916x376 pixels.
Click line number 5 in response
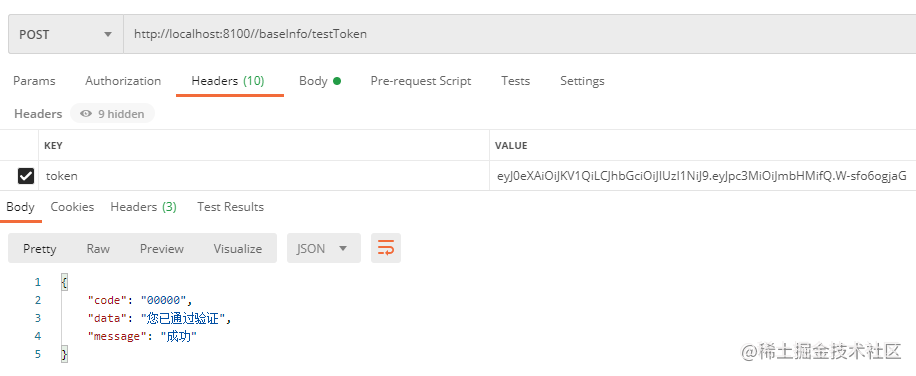(x=38, y=354)
